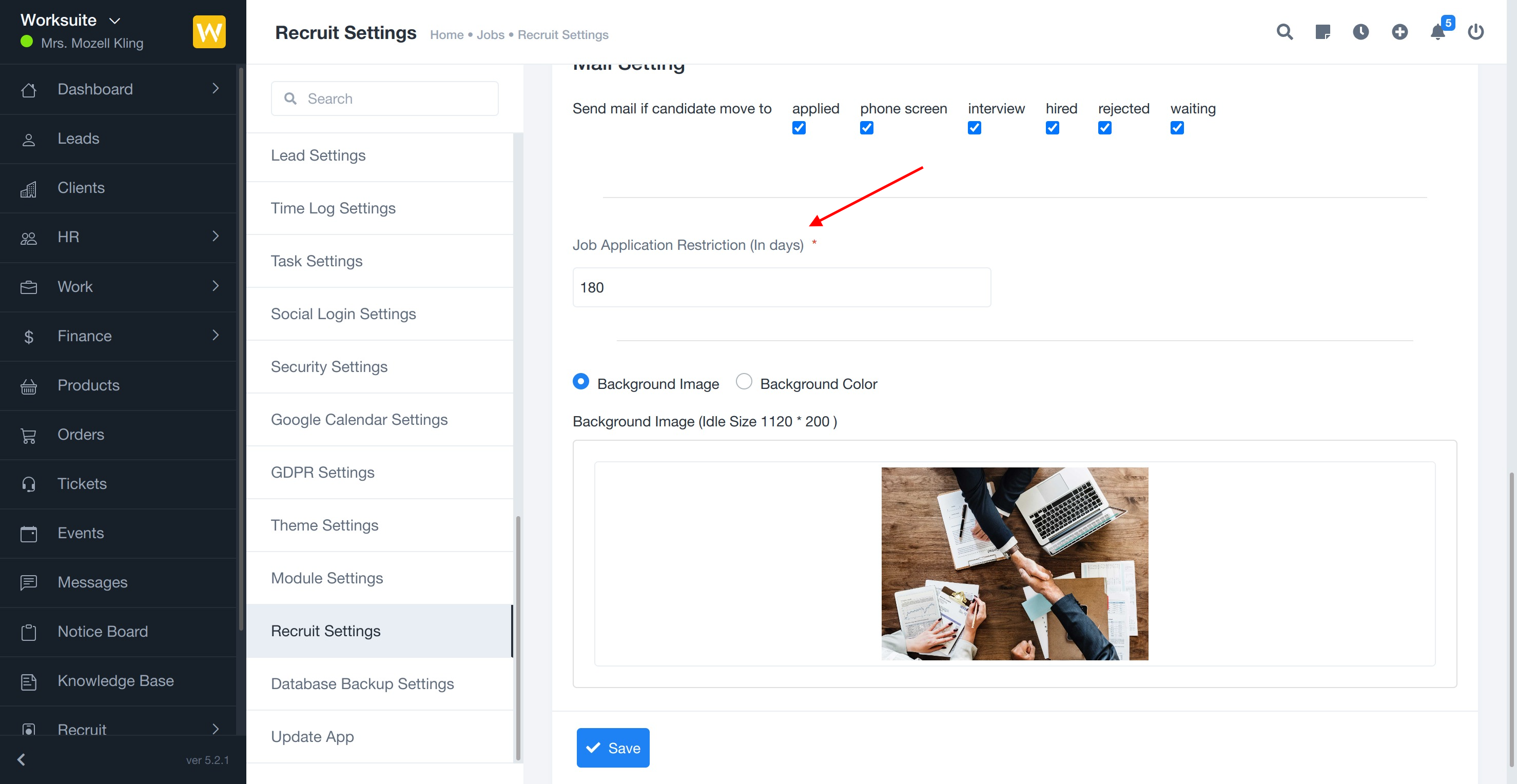
Task: Collapse sidebar with left arrow icon
Action: tap(21, 759)
